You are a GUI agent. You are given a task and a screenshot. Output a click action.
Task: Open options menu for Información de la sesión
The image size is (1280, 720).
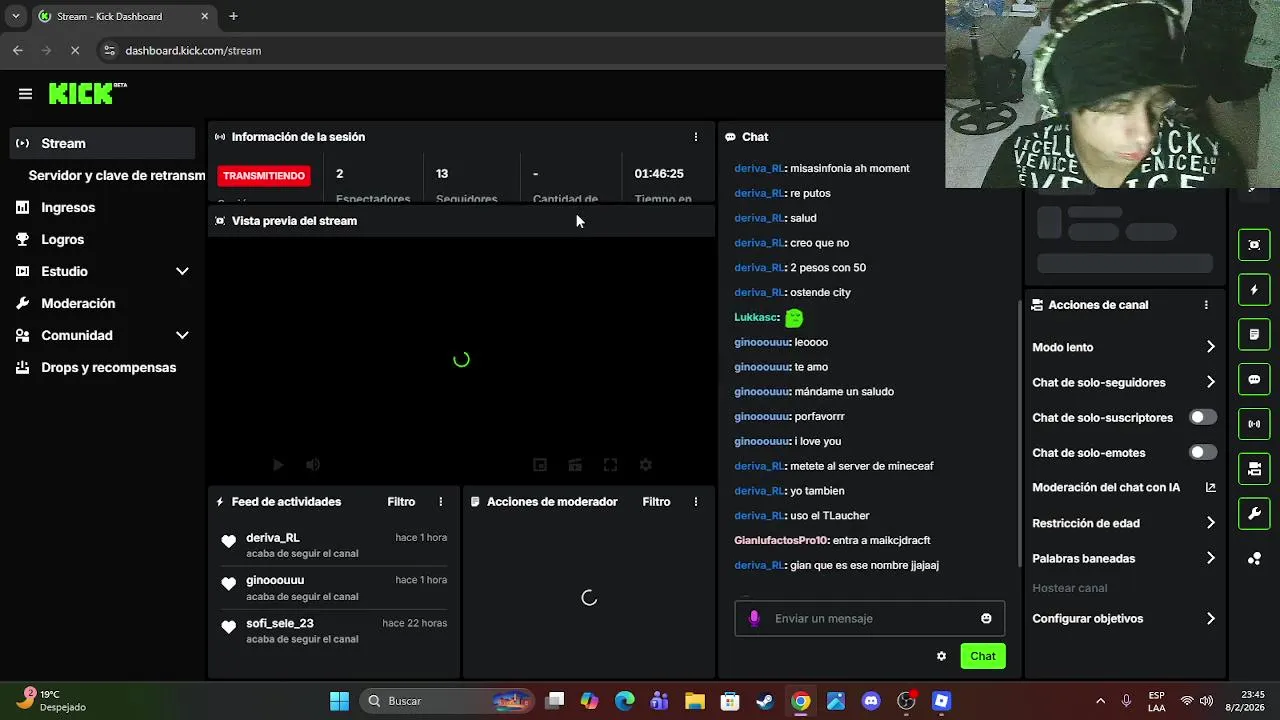(696, 137)
